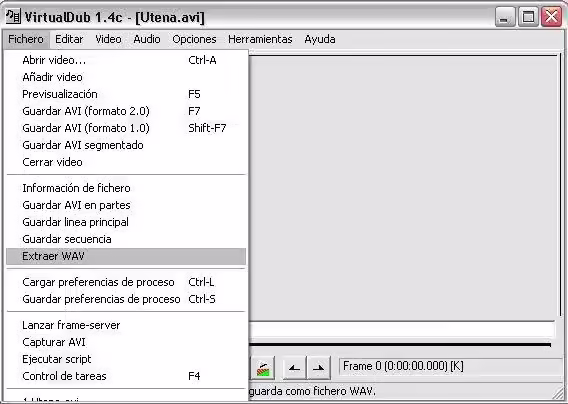The image size is (568, 404).
Task: Minimize the VirtualDub window
Action: [505, 17]
